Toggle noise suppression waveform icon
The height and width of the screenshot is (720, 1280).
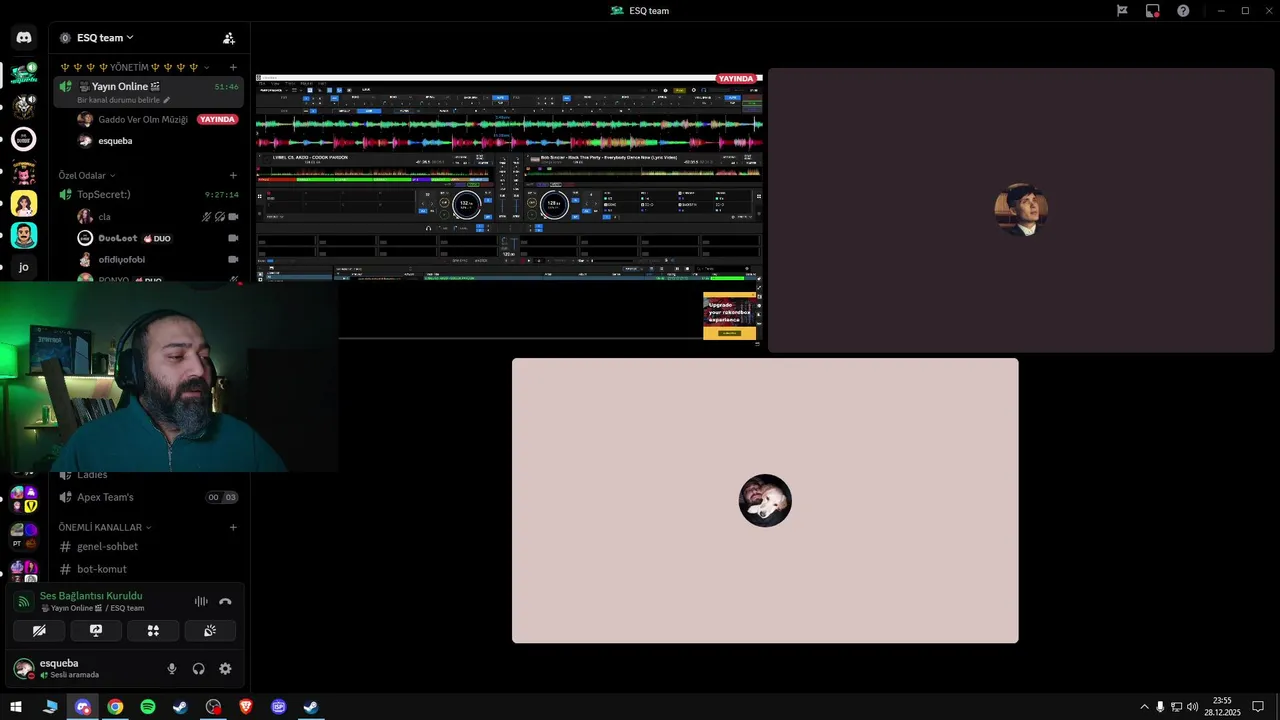[x=201, y=601]
